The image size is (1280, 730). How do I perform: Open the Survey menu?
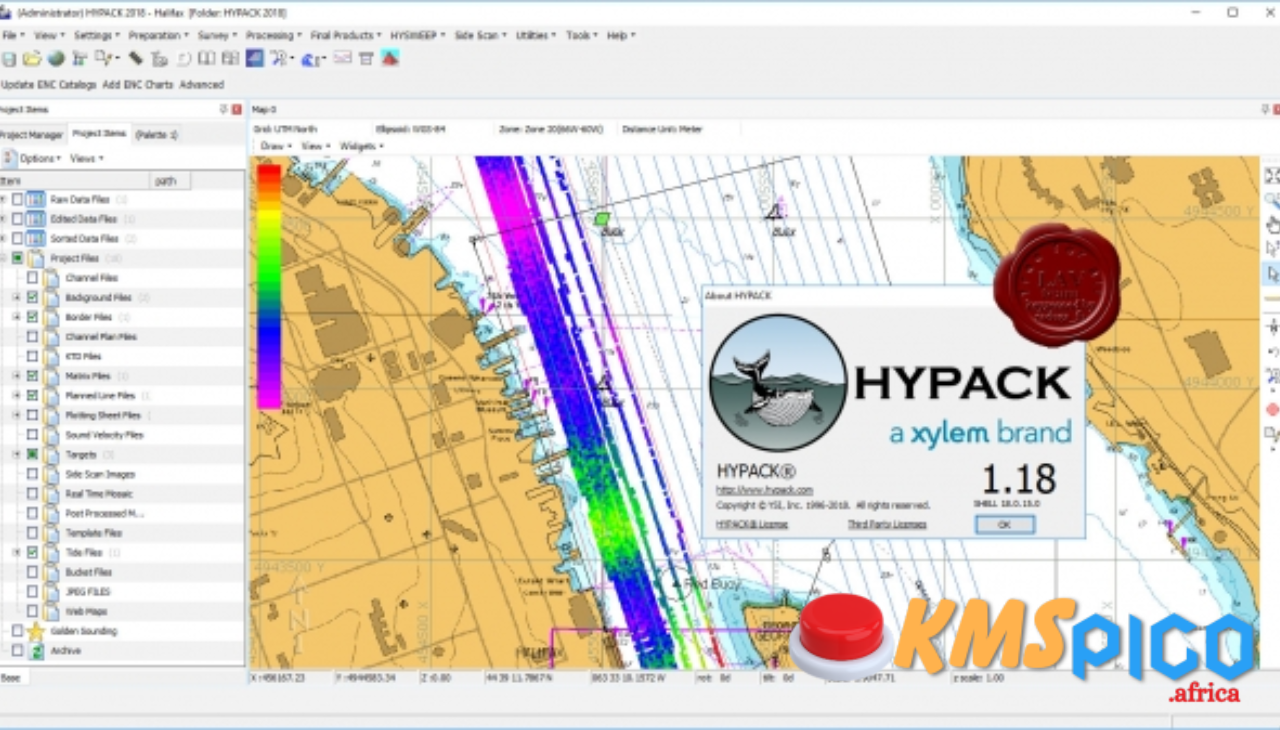coord(217,35)
